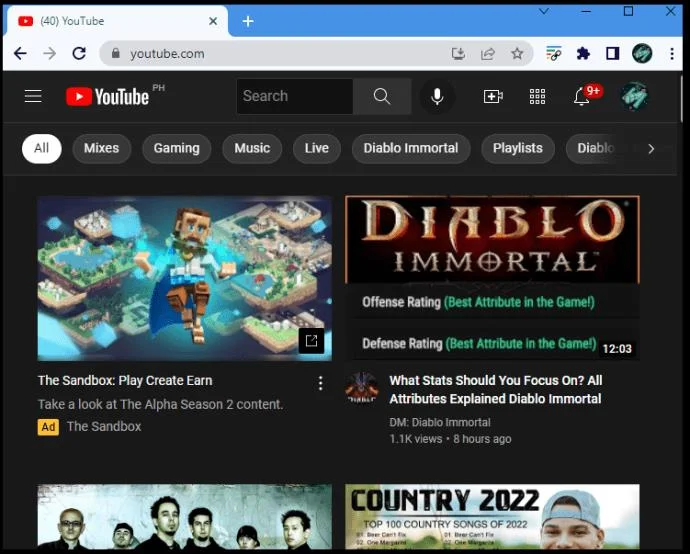690x554 pixels.
Task: Open the YouTube hamburger guide menu
Action: pos(33,96)
